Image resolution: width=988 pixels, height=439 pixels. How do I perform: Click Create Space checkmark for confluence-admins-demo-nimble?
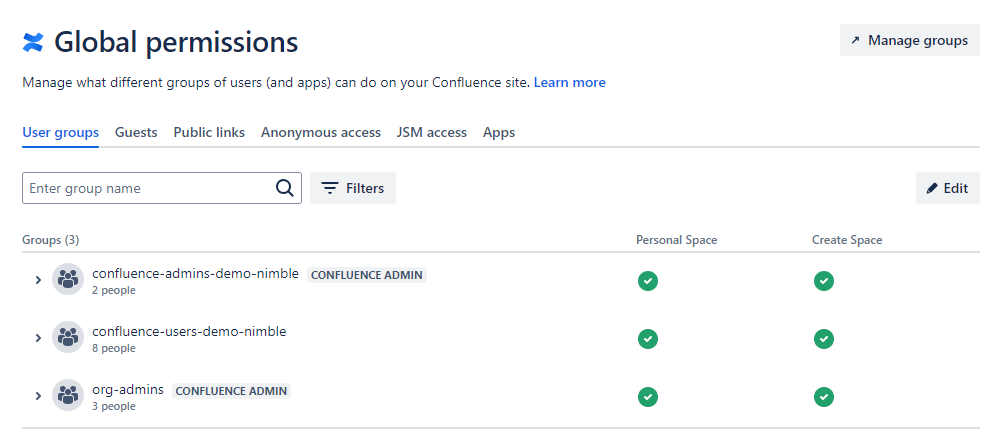point(823,281)
